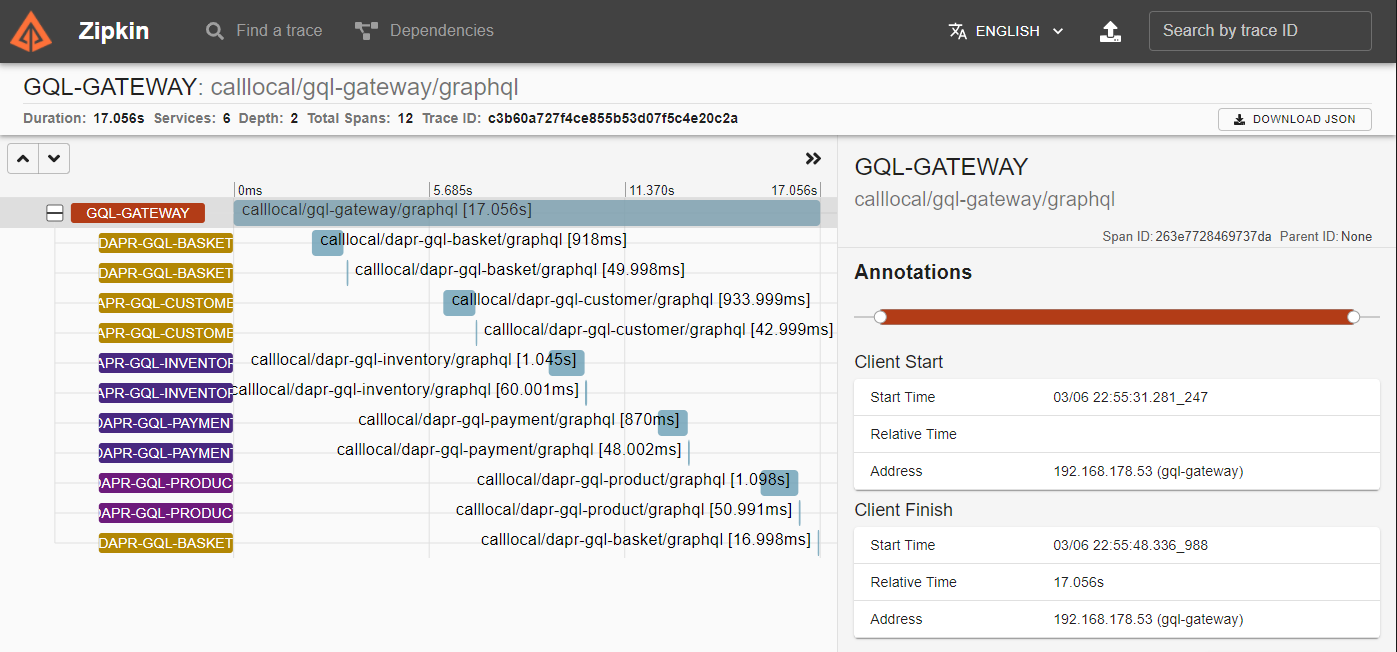This screenshot has width=1397, height=652.
Task: Select the dapr-gql-payment 48.002ms span
Action: coord(689,453)
